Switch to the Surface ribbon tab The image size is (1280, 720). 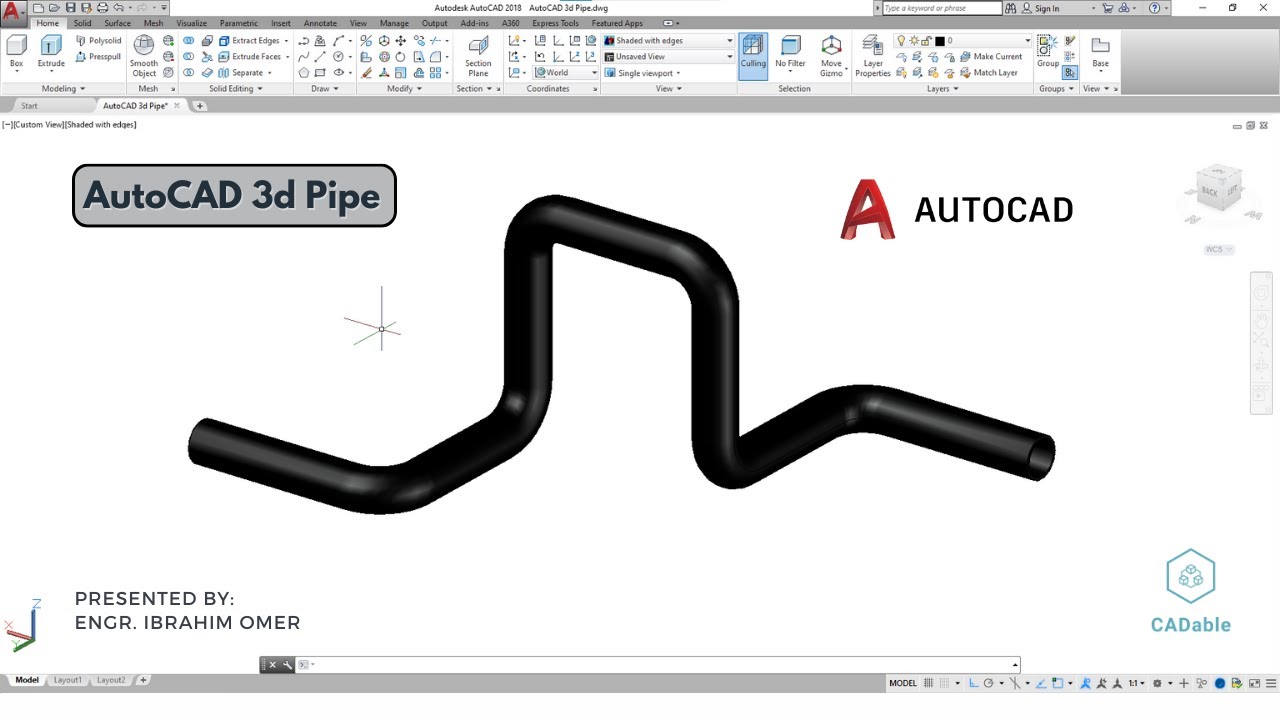117,23
